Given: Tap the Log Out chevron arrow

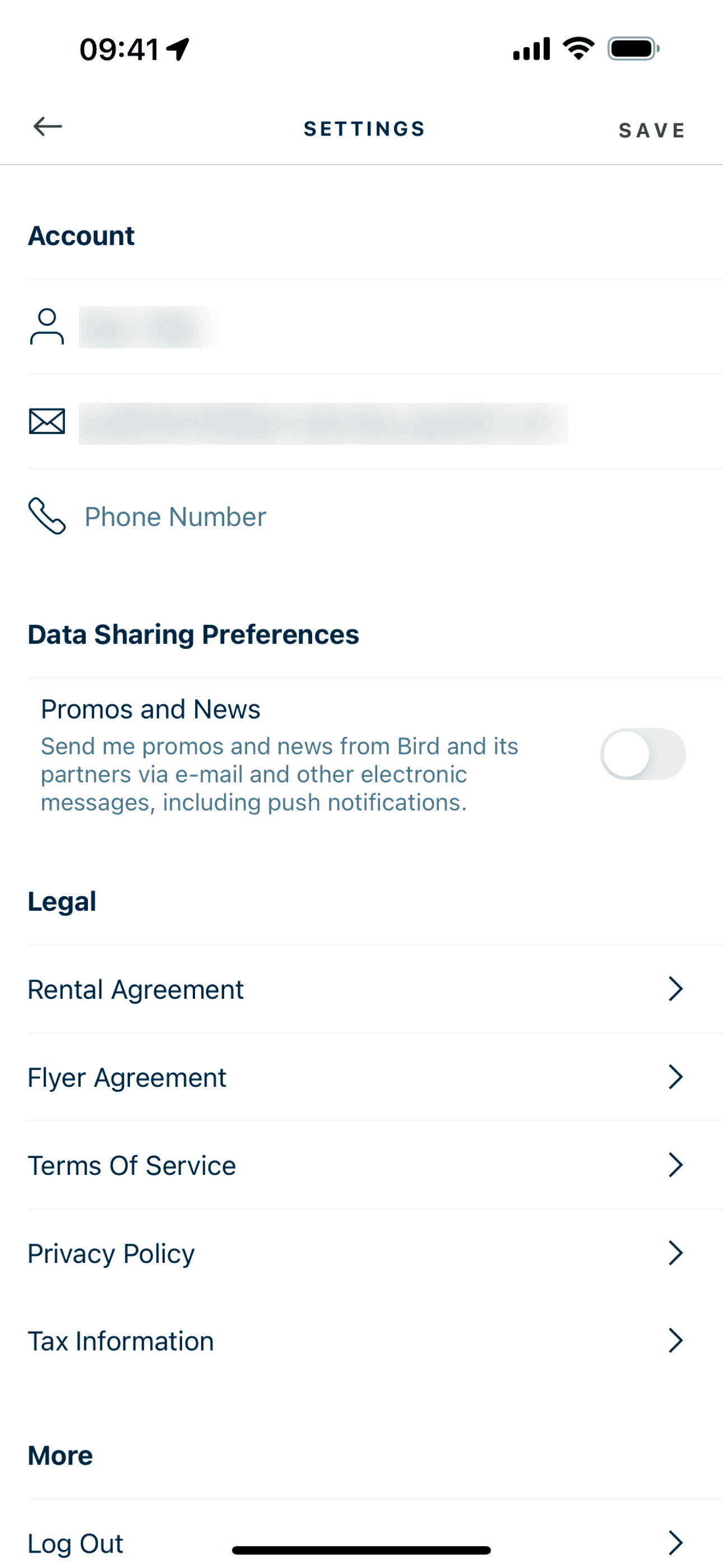Looking at the screenshot, I should (675, 1542).
